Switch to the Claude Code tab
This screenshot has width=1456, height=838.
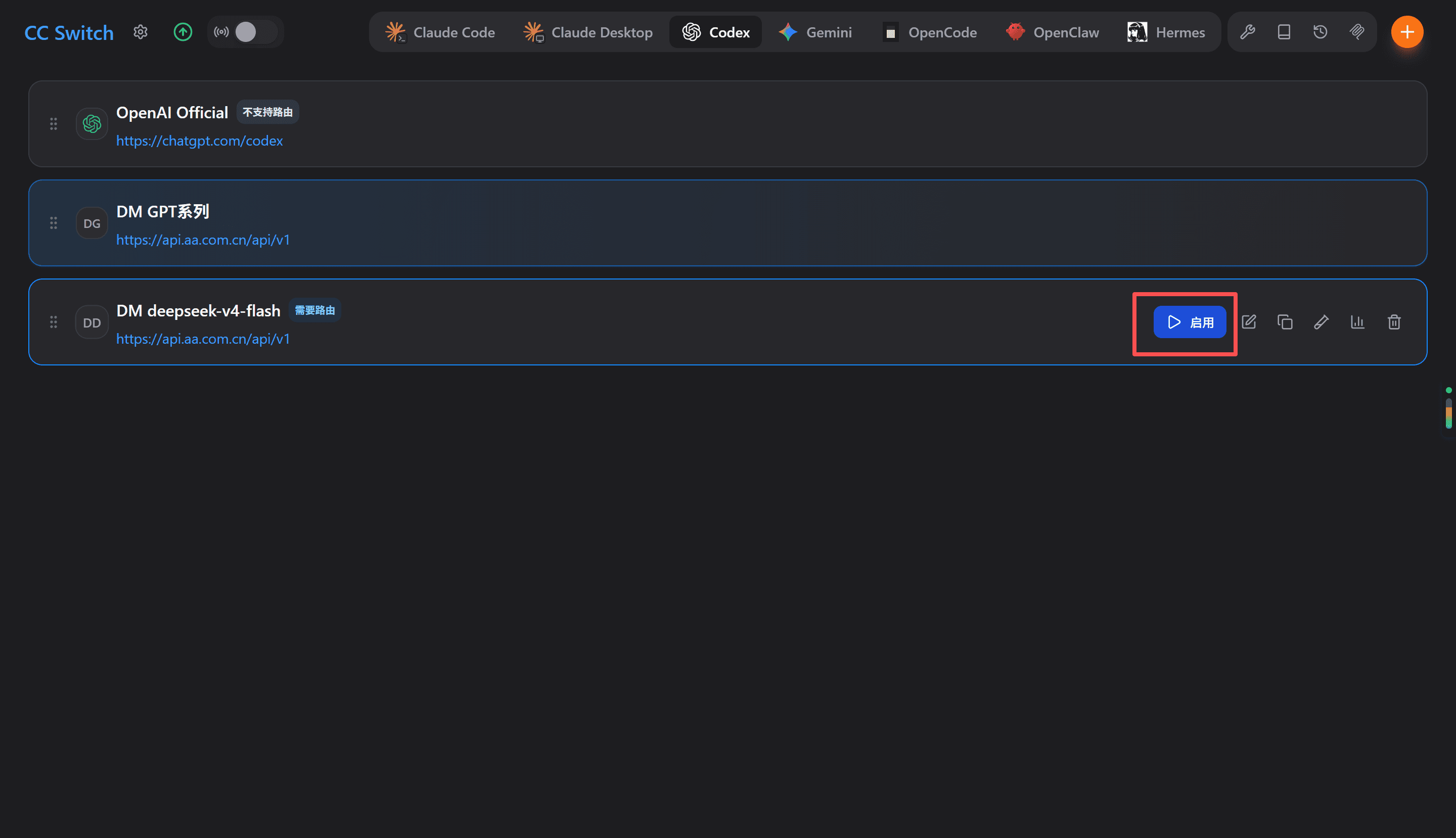coord(440,32)
